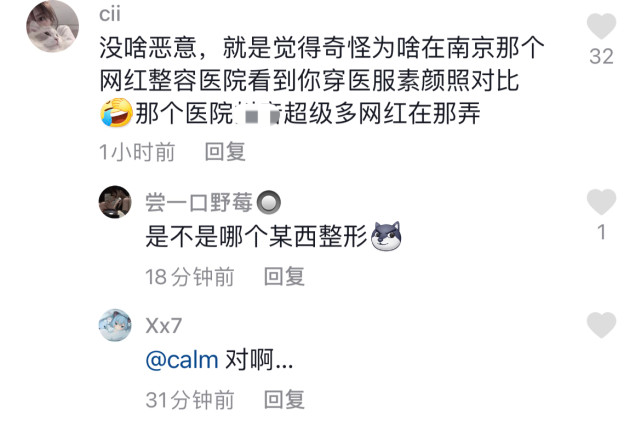Click the username Xx7
This screenshot has height=427, width=641.
click(164, 326)
